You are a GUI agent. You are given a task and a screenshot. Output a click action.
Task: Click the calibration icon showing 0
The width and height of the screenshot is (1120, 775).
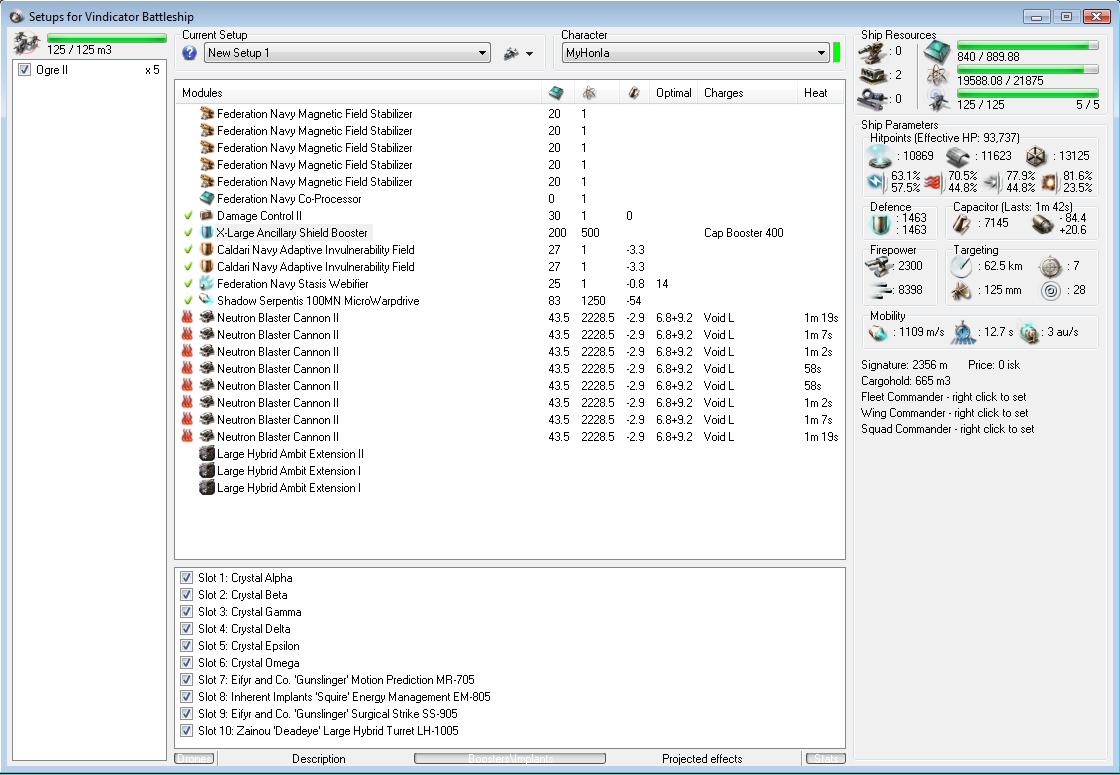(x=874, y=99)
